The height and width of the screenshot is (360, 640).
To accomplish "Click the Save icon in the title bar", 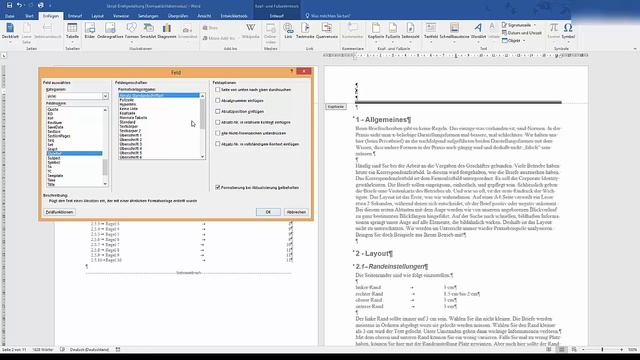I will [x=9, y=5].
